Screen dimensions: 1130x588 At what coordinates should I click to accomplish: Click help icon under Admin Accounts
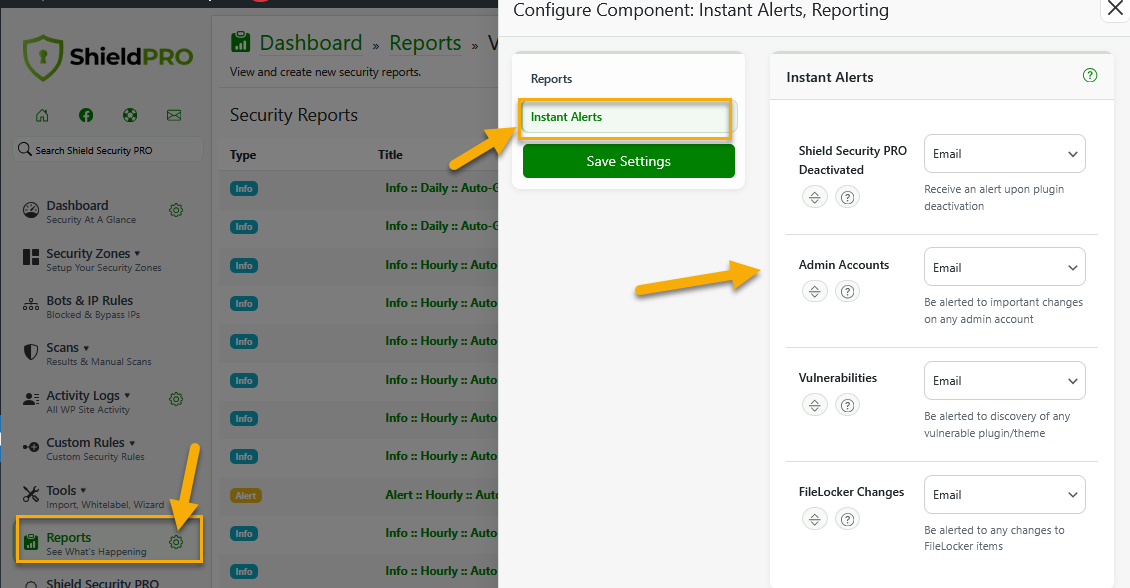[848, 291]
